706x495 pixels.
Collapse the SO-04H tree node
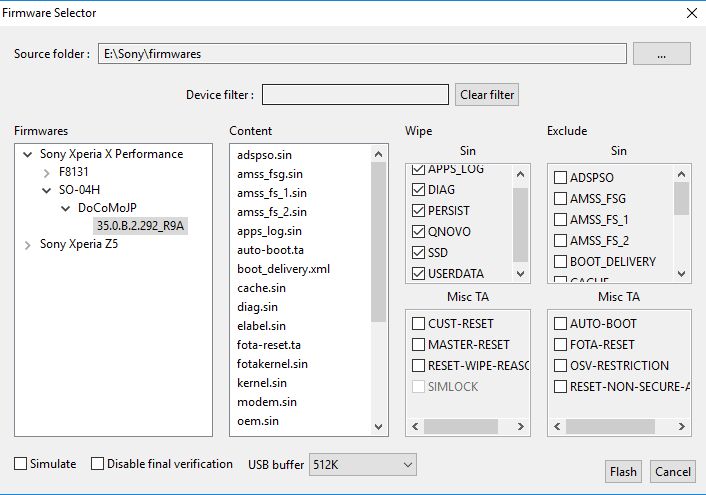click(x=46, y=190)
